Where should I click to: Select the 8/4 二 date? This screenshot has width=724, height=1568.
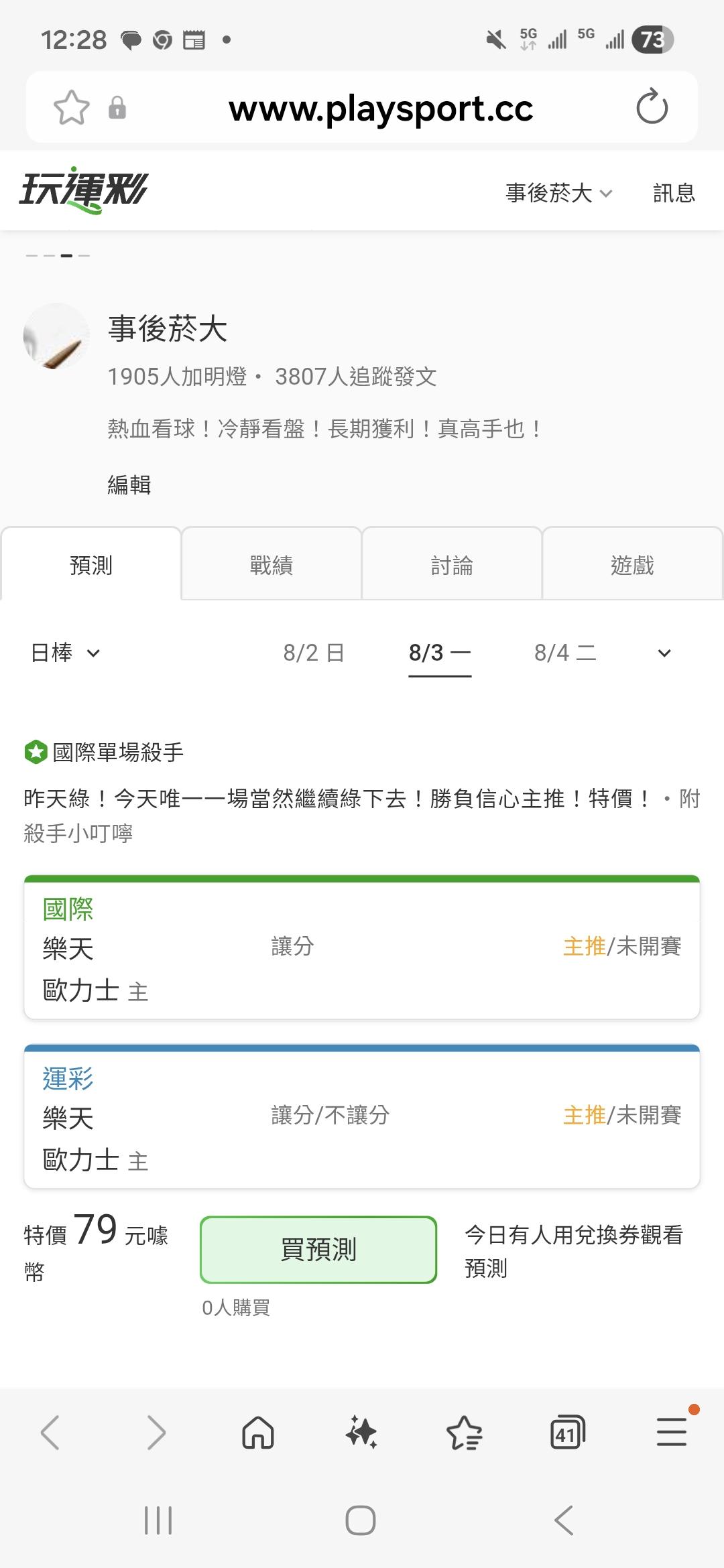click(x=565, y=653)
